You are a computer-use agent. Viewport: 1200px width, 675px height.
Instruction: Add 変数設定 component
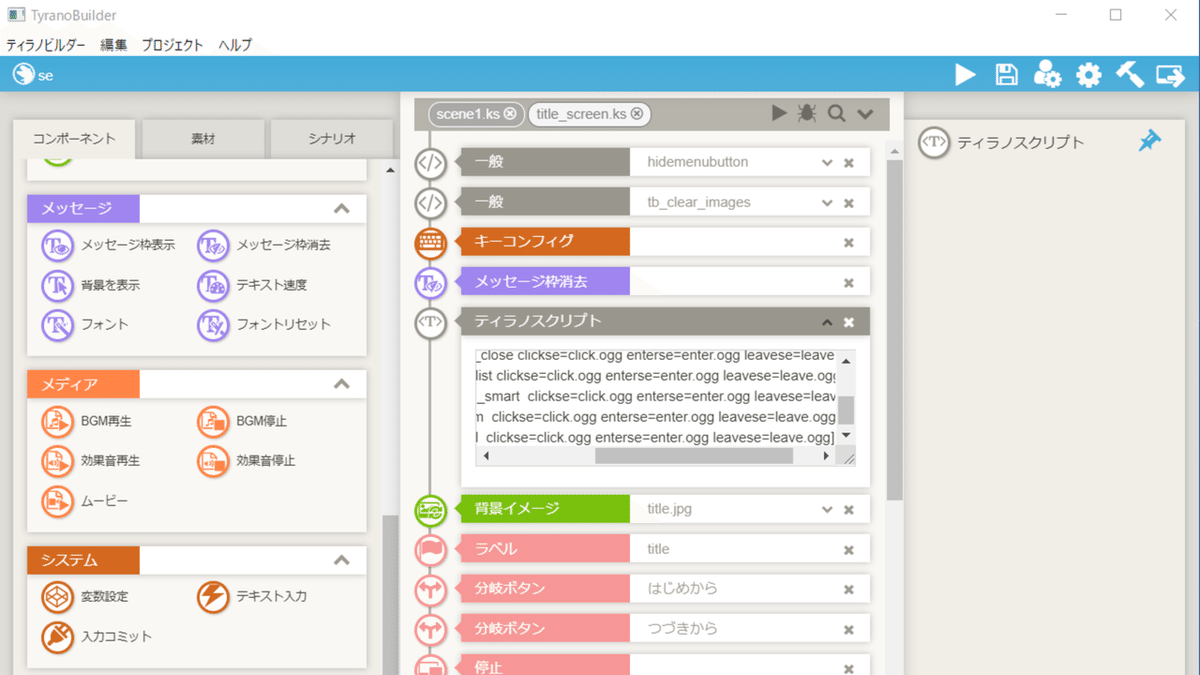(x=85, y=597)
